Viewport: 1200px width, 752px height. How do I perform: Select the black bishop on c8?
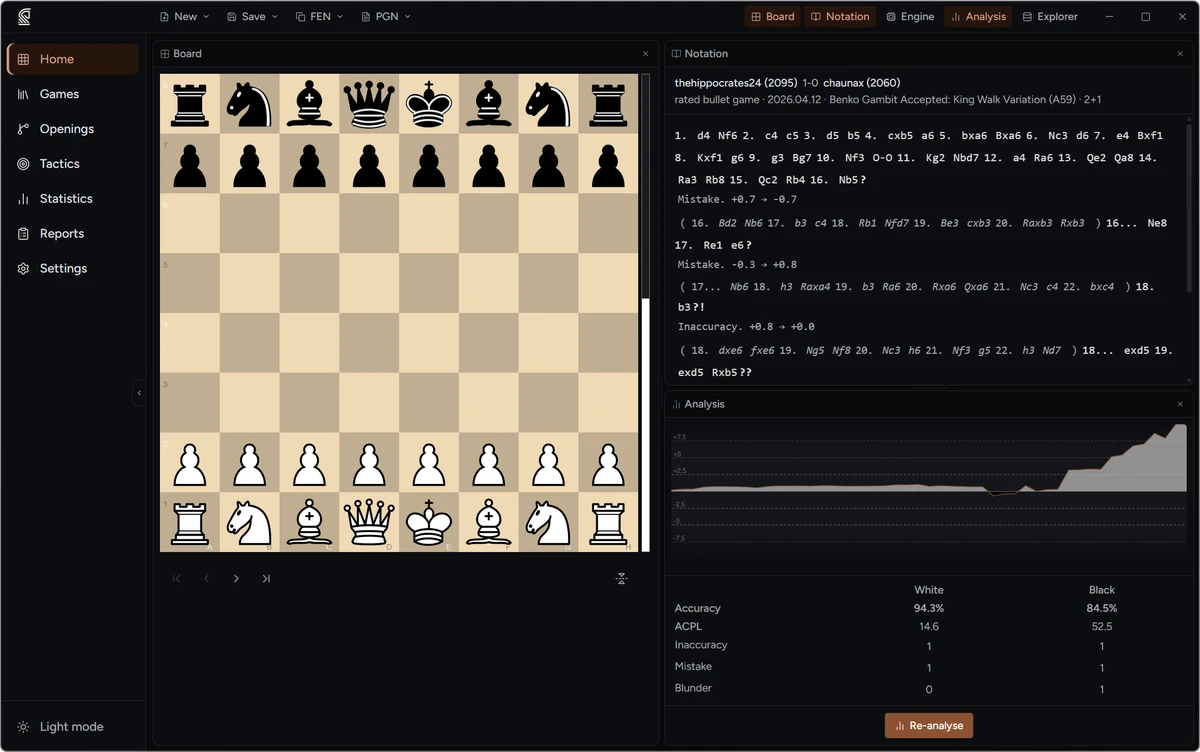point(309,103)
